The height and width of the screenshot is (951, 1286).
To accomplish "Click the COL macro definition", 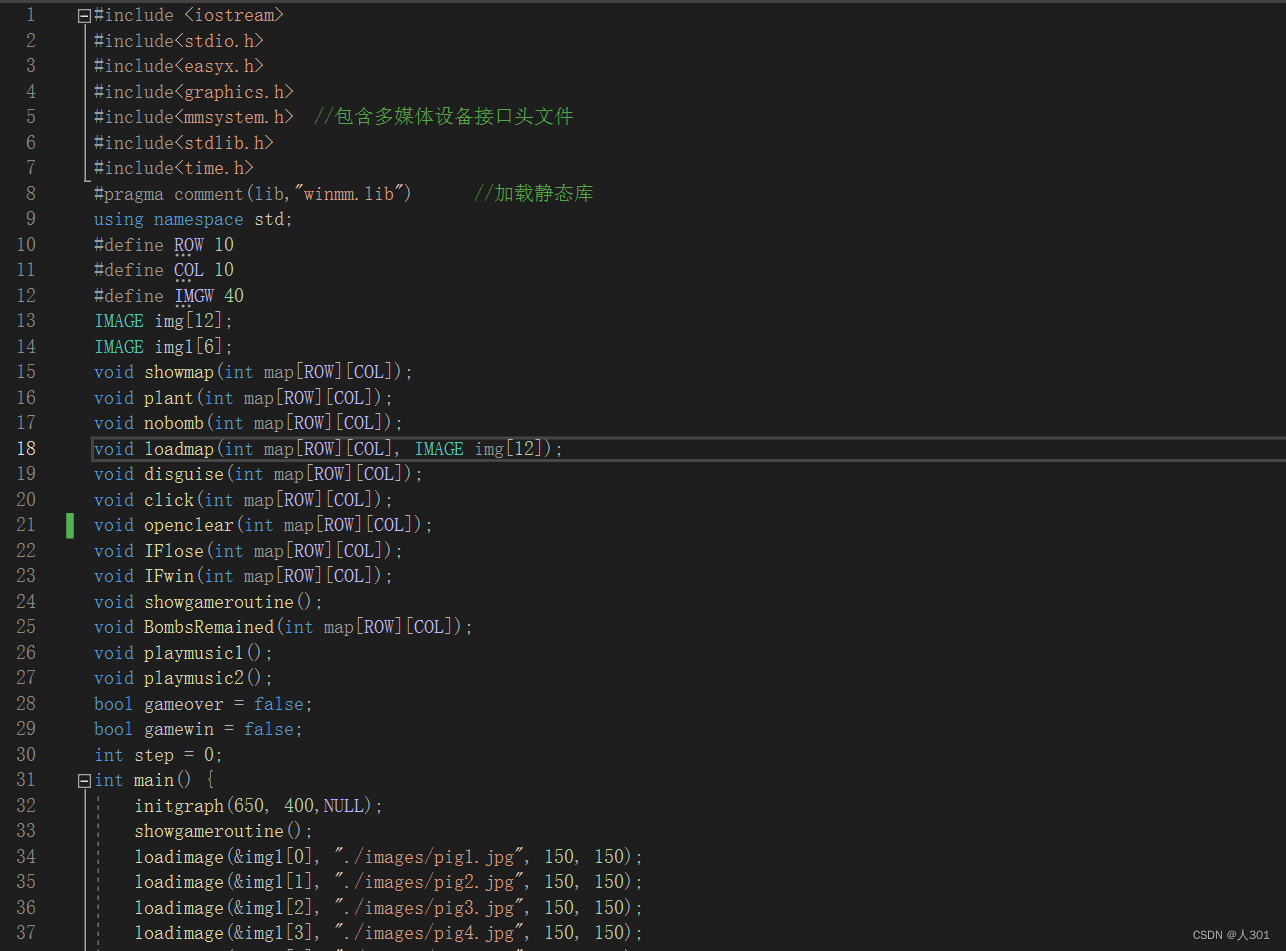I will click(164, 270).
